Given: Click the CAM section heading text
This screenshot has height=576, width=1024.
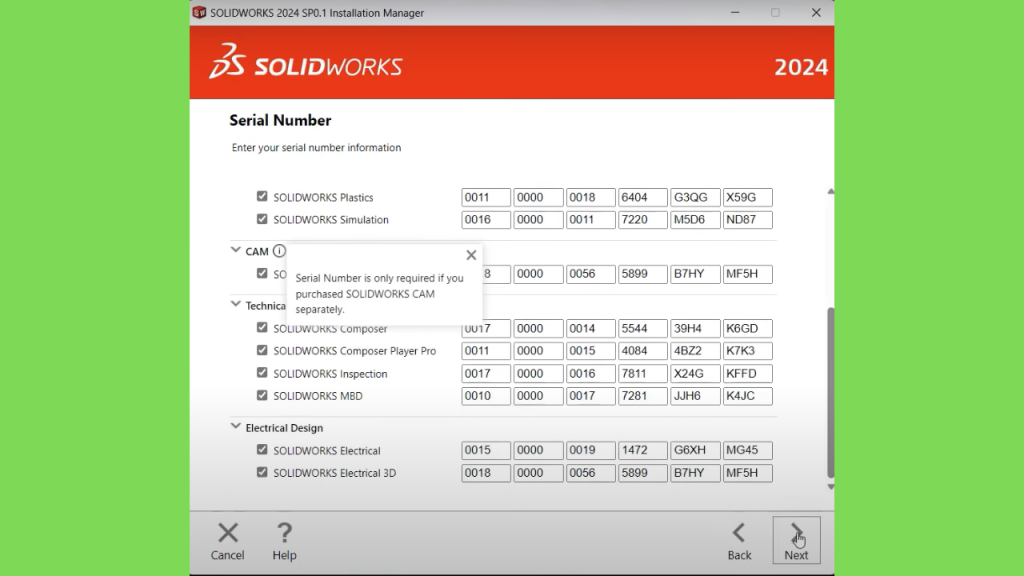Looking at the screenshot, I should 257,251.
